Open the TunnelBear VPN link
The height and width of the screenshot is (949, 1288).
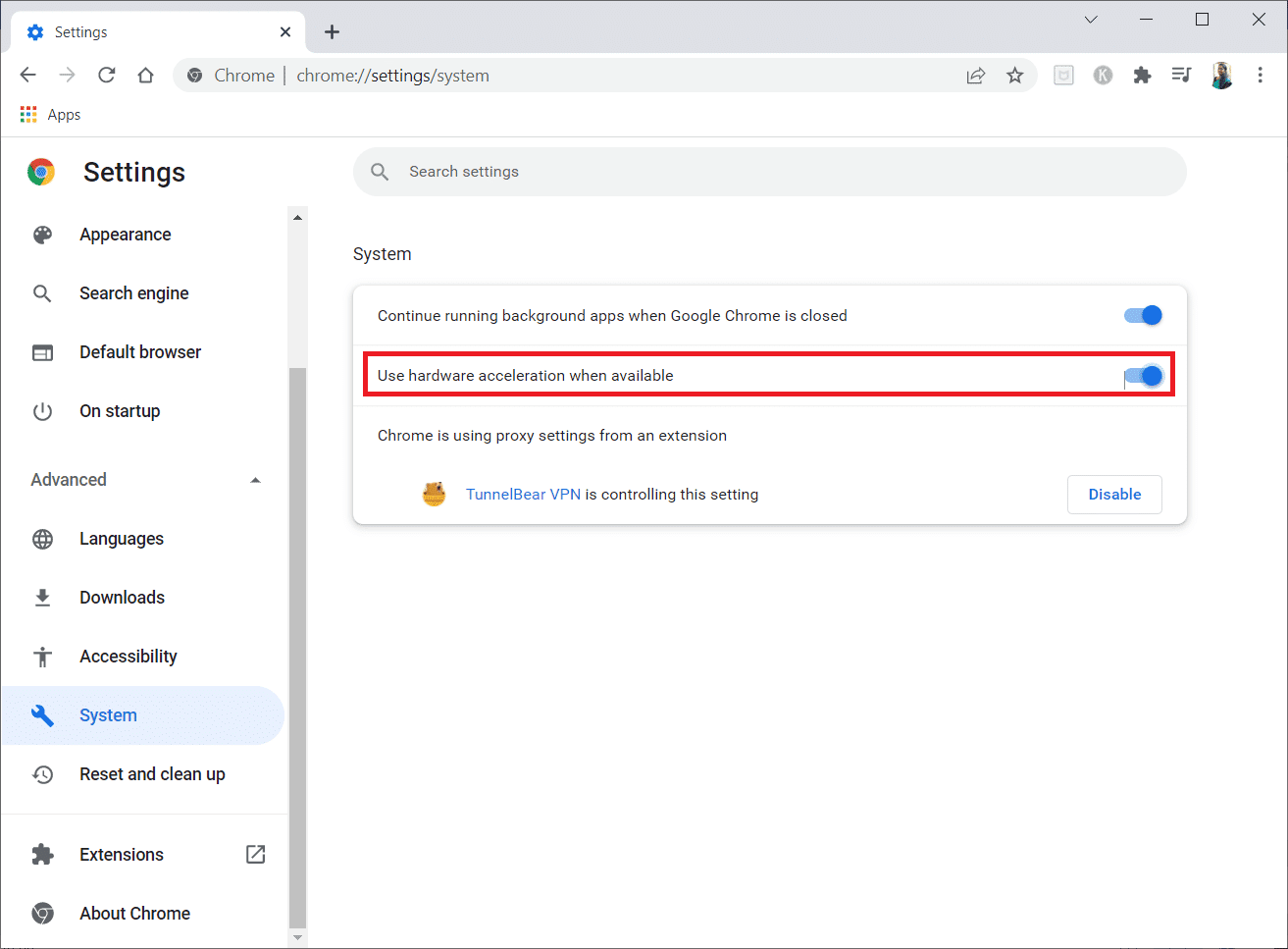(523, 494)
